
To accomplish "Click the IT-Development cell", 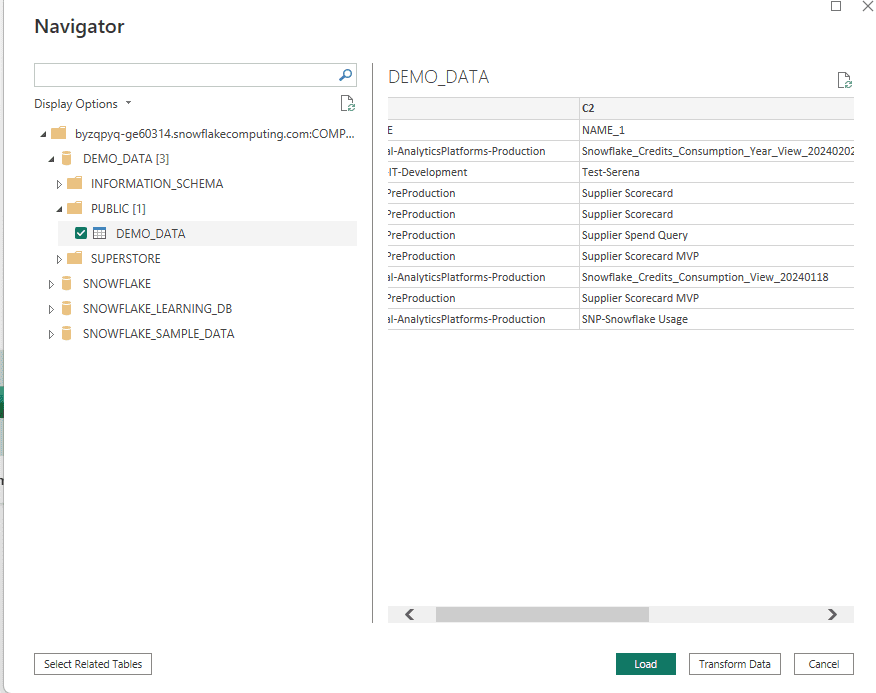I will click(483, 172).
